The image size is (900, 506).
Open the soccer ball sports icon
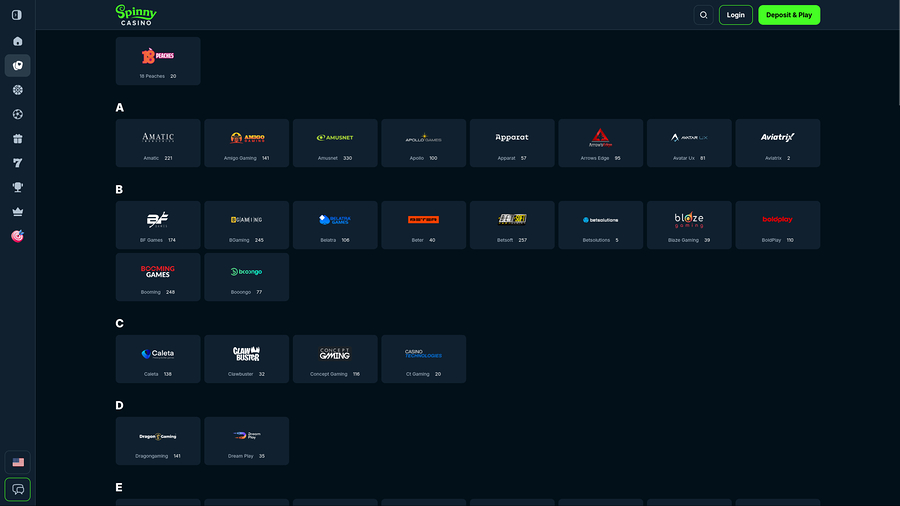18,114
